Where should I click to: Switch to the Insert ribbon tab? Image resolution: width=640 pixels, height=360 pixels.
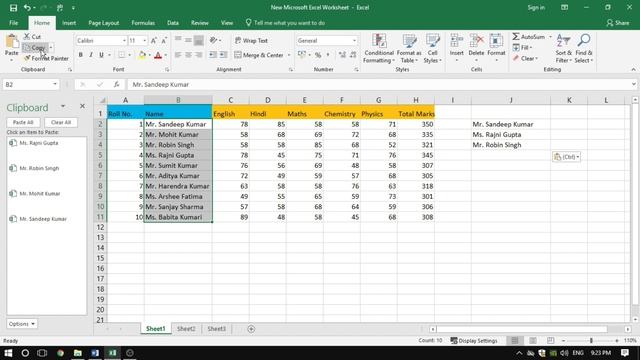(x=69, y=23)
